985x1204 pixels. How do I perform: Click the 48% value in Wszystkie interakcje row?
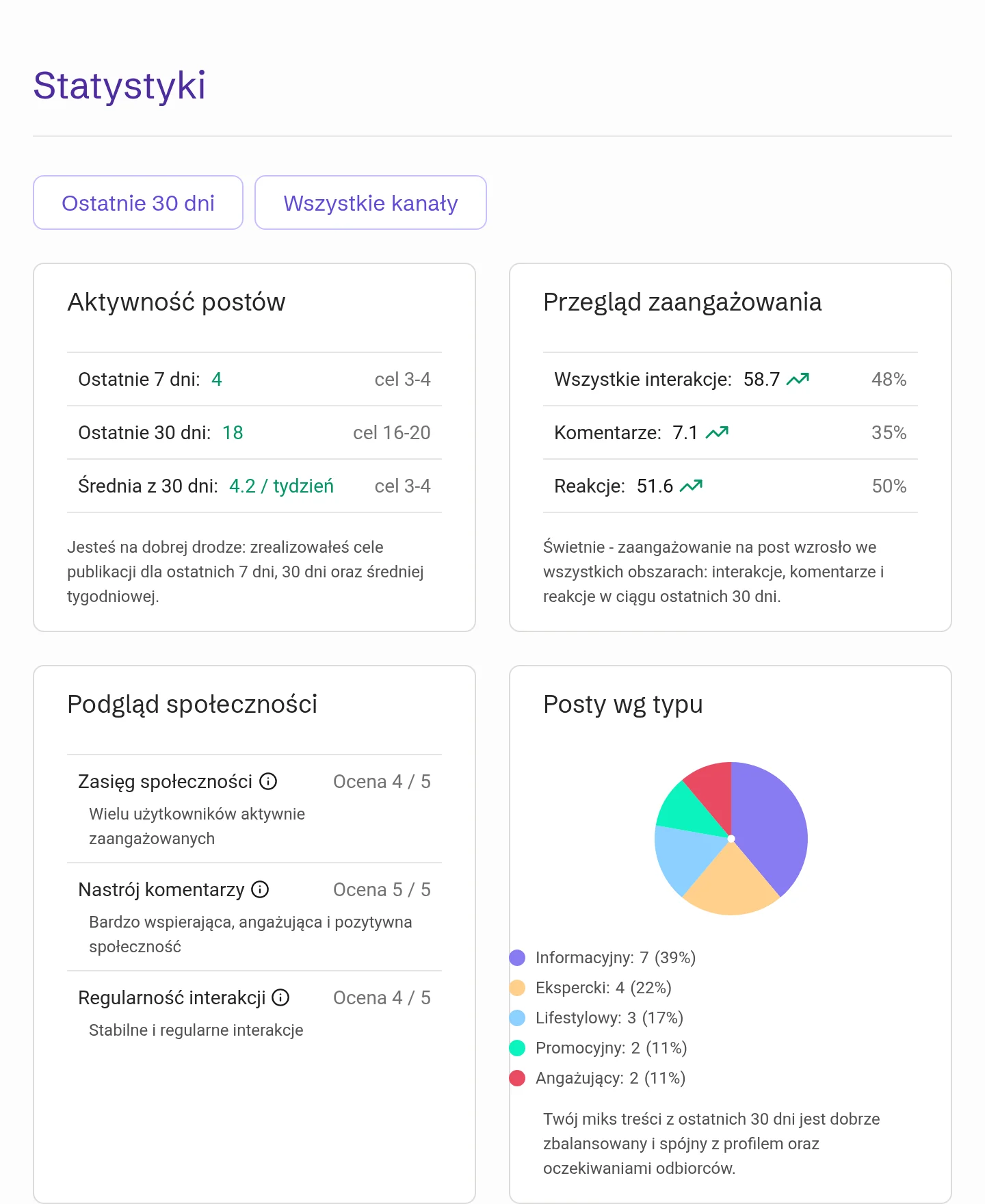tap(889, 379)
